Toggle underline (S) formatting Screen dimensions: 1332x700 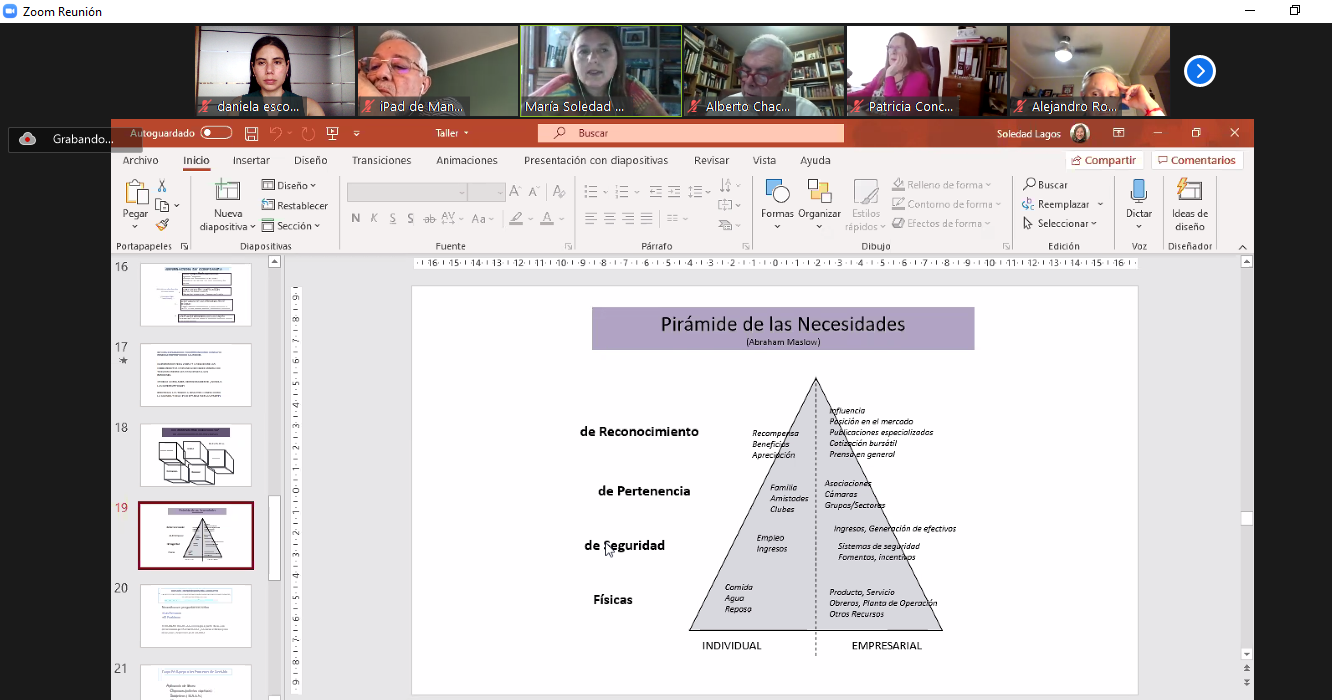(393, 219)
